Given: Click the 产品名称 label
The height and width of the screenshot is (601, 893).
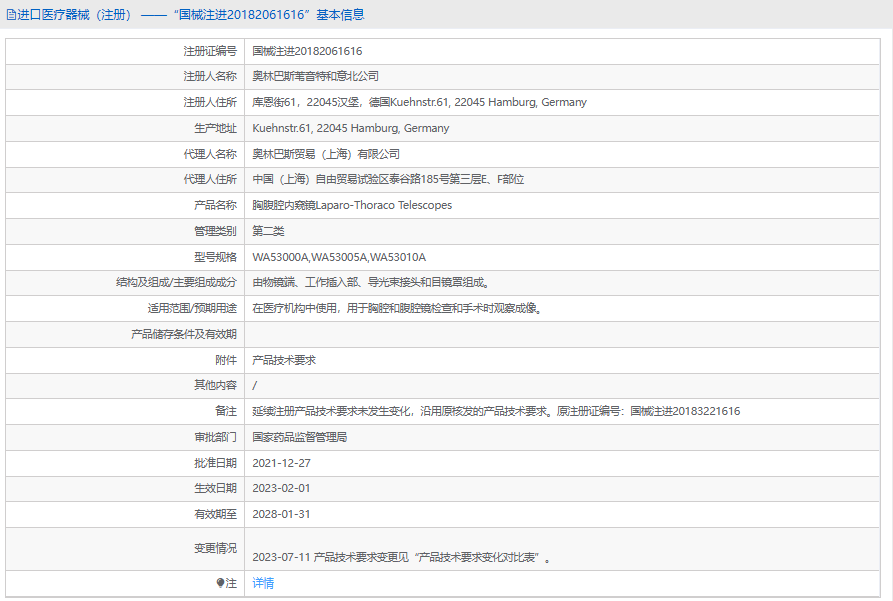Looking at the screenshot, I should (x=215, y=205).
